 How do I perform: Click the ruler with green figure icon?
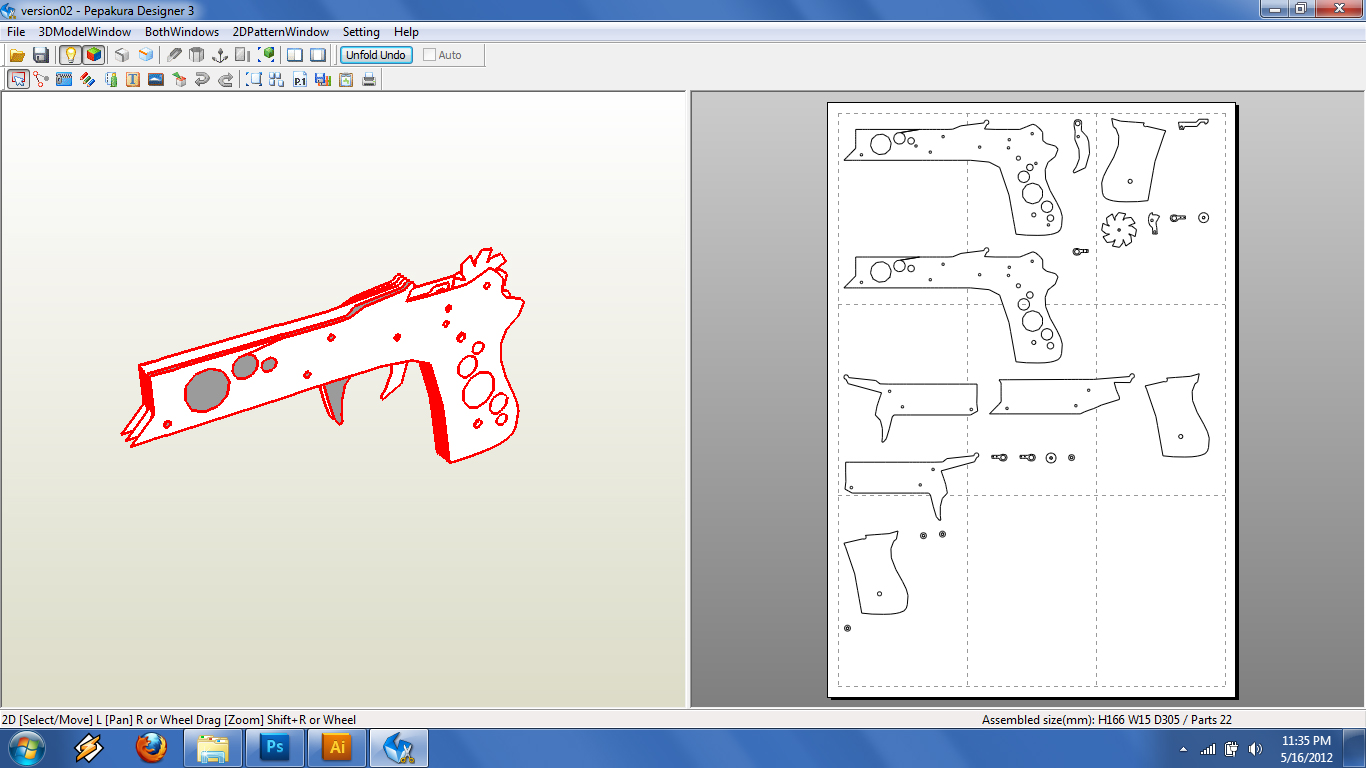pyautogui.click(x=110, y=79)
